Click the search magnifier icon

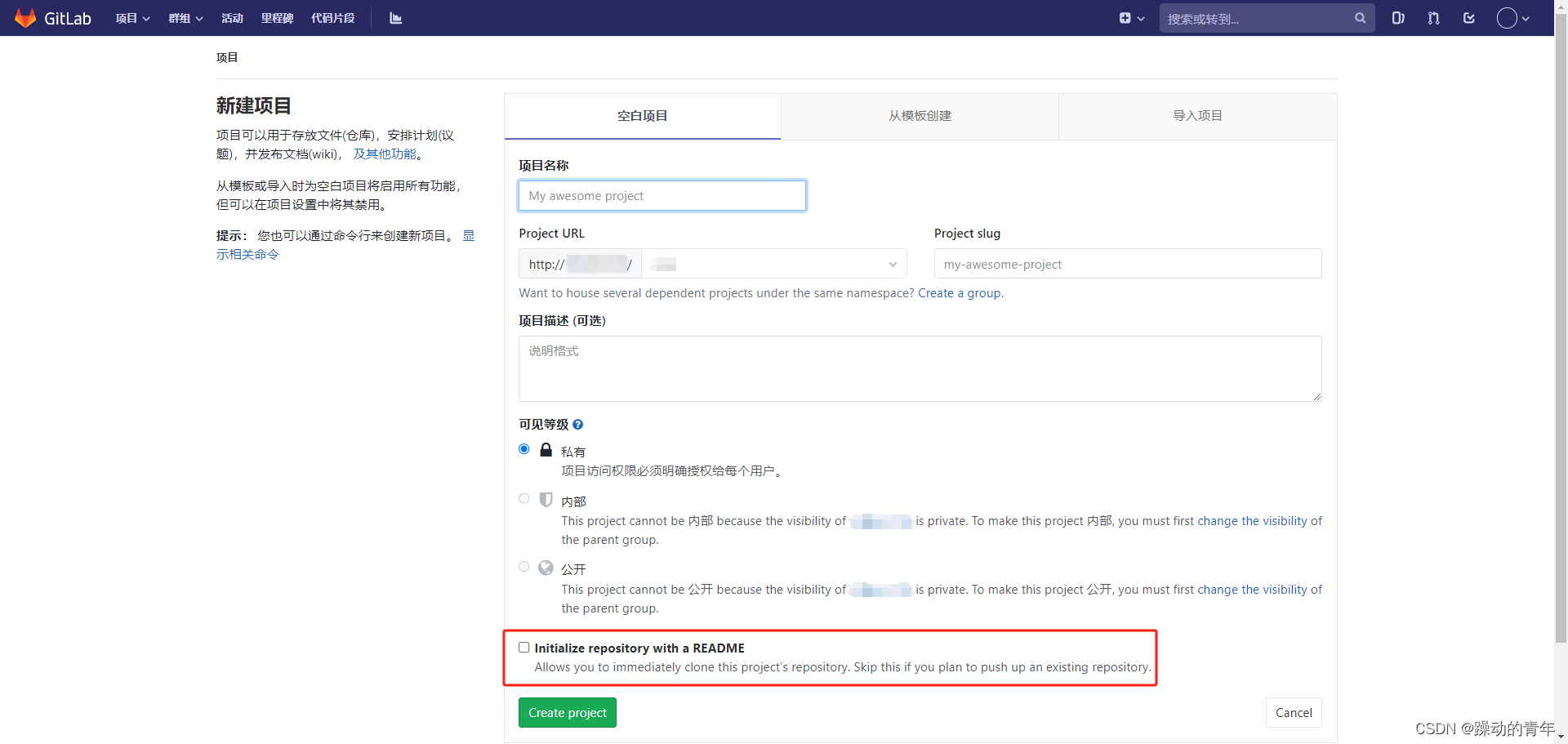pyautogui.click(x=1360, y=18)
